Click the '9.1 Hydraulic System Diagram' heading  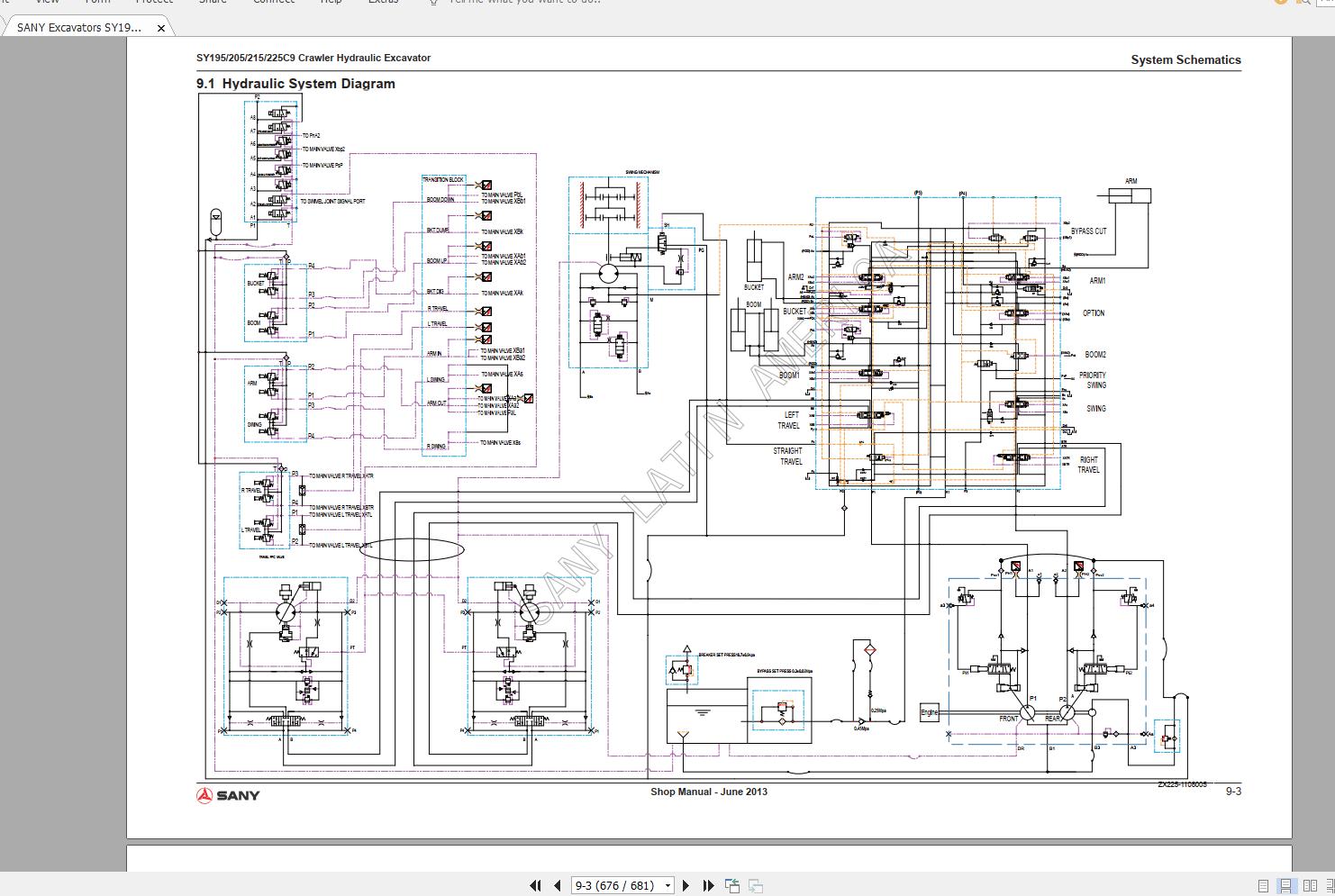295,84
